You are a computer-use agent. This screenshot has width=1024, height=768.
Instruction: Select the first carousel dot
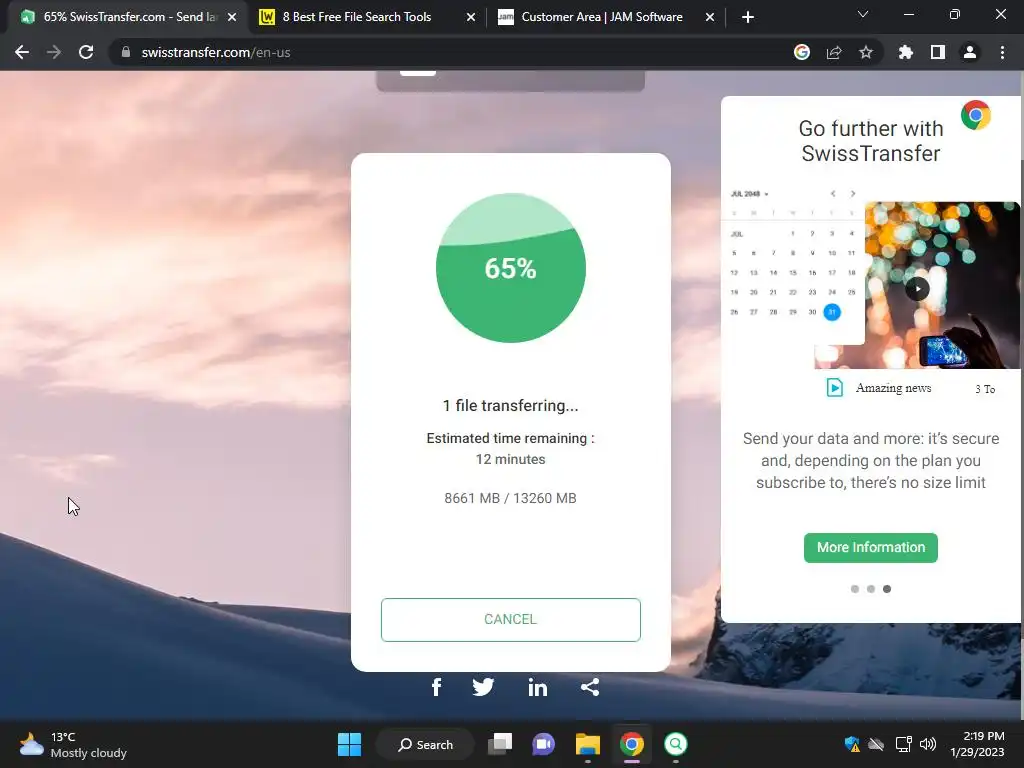[855, 589]
